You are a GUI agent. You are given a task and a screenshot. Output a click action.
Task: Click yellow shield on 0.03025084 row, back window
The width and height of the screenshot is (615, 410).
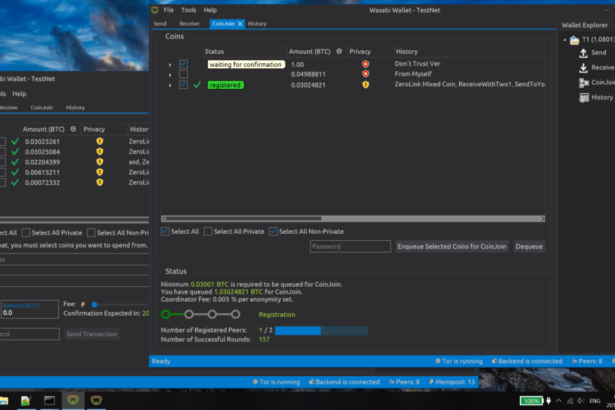coord(100,151)
